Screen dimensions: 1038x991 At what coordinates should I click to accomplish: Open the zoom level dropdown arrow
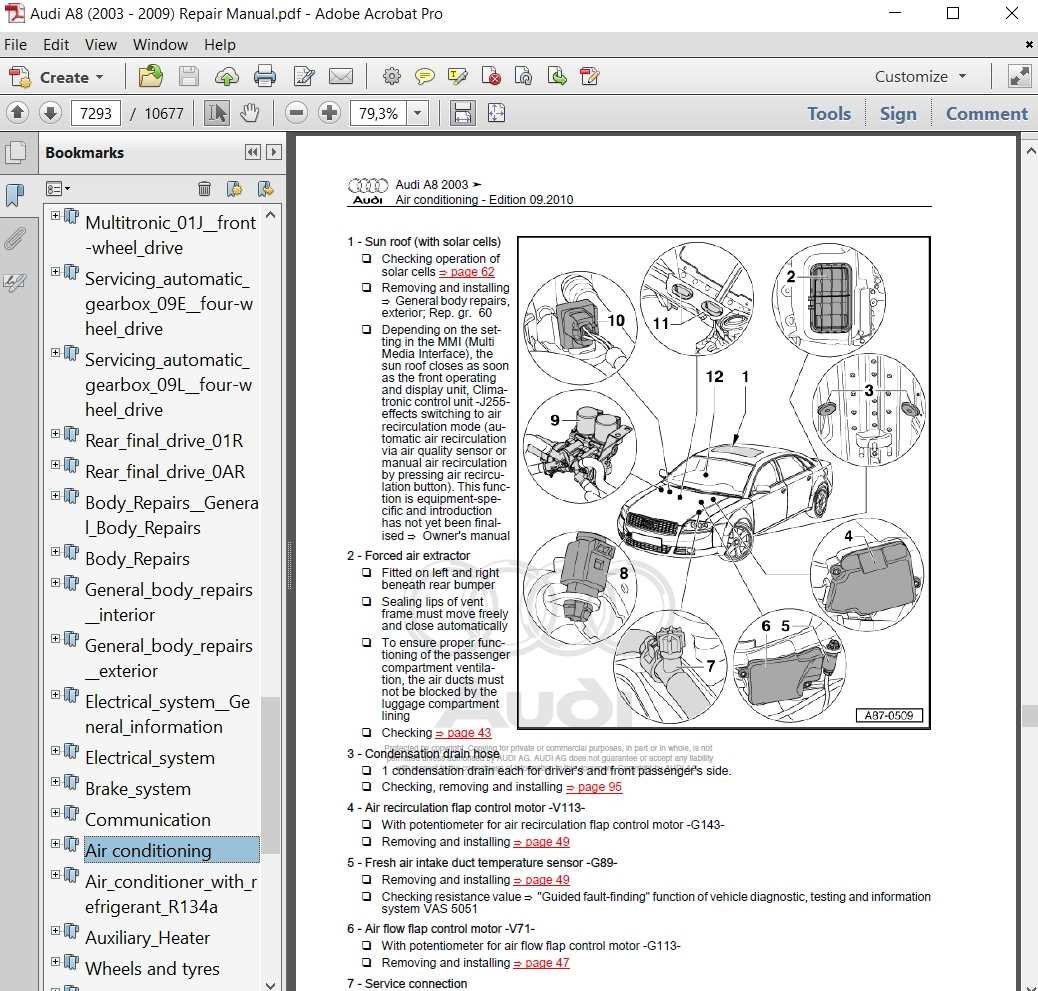(x=418, y=113)
